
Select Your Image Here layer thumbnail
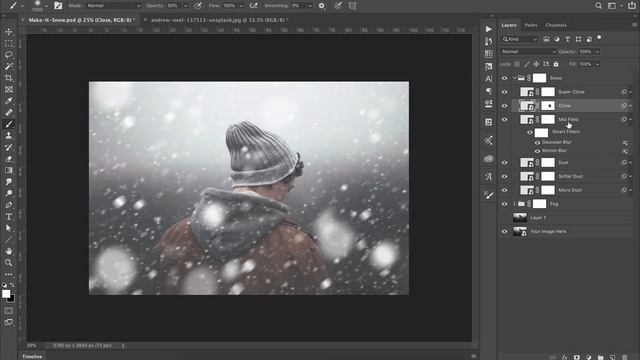point(520,231)
